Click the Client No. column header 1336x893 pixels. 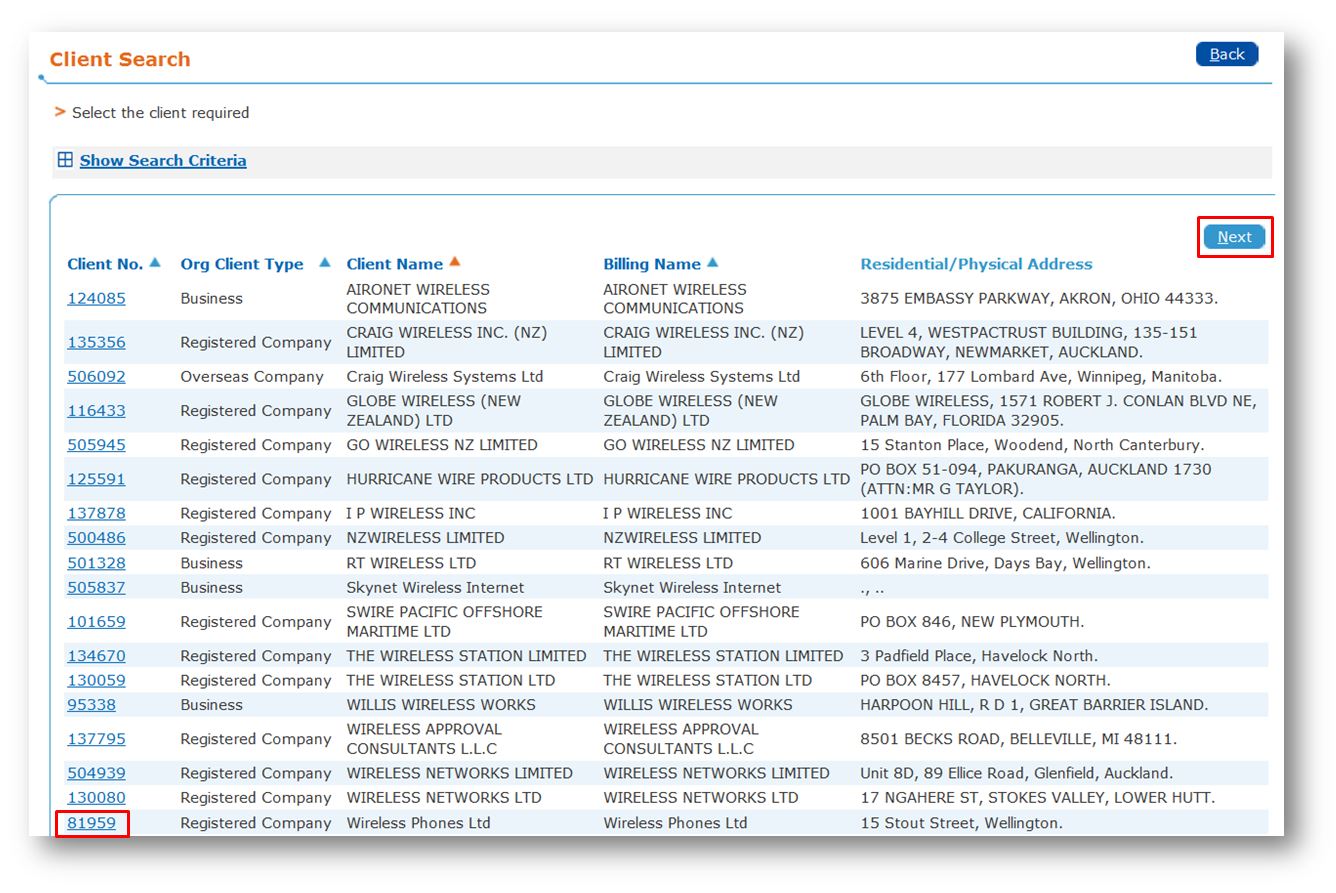pyautogui.click(x=105, y=264)
